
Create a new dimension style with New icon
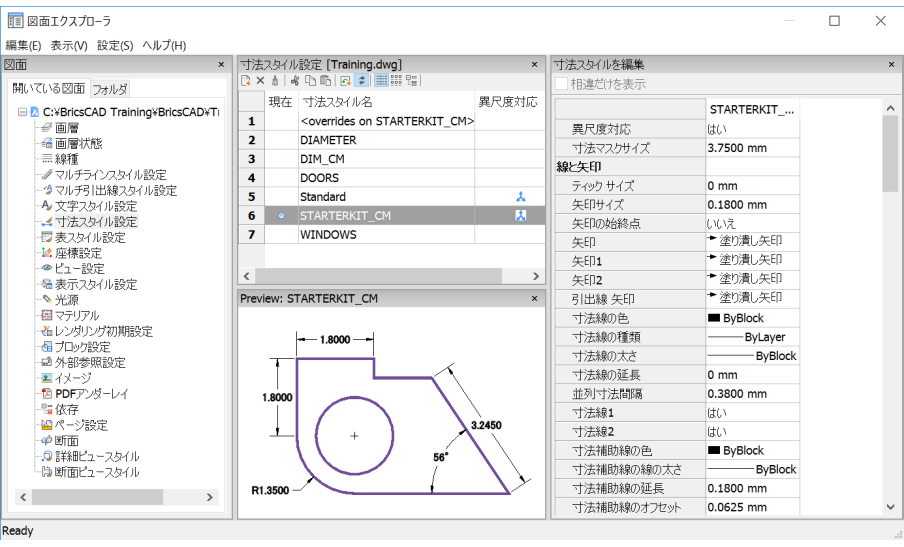(x=246, y=81)
